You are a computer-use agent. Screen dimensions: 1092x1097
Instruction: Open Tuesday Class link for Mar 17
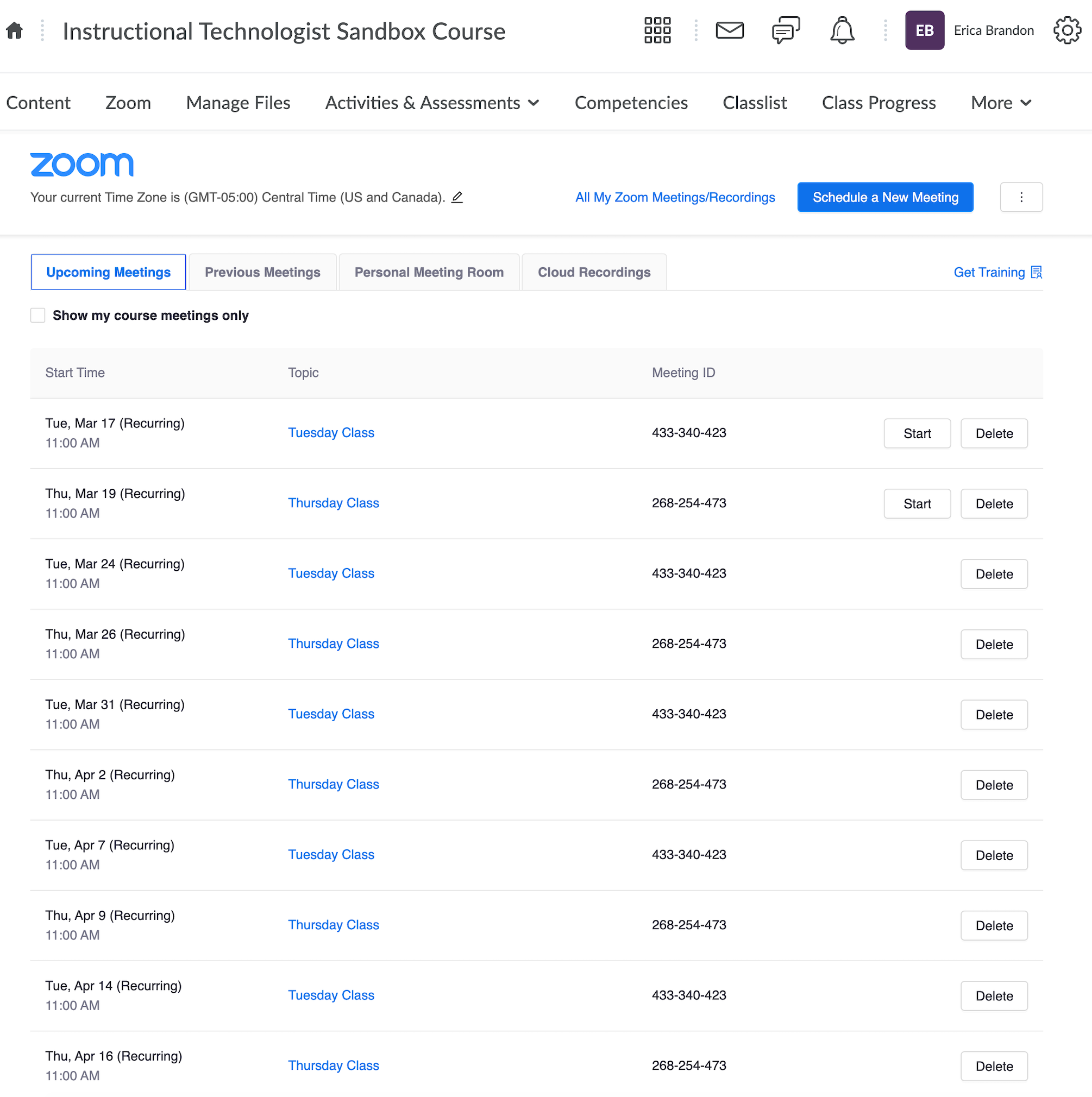(331, 433)
